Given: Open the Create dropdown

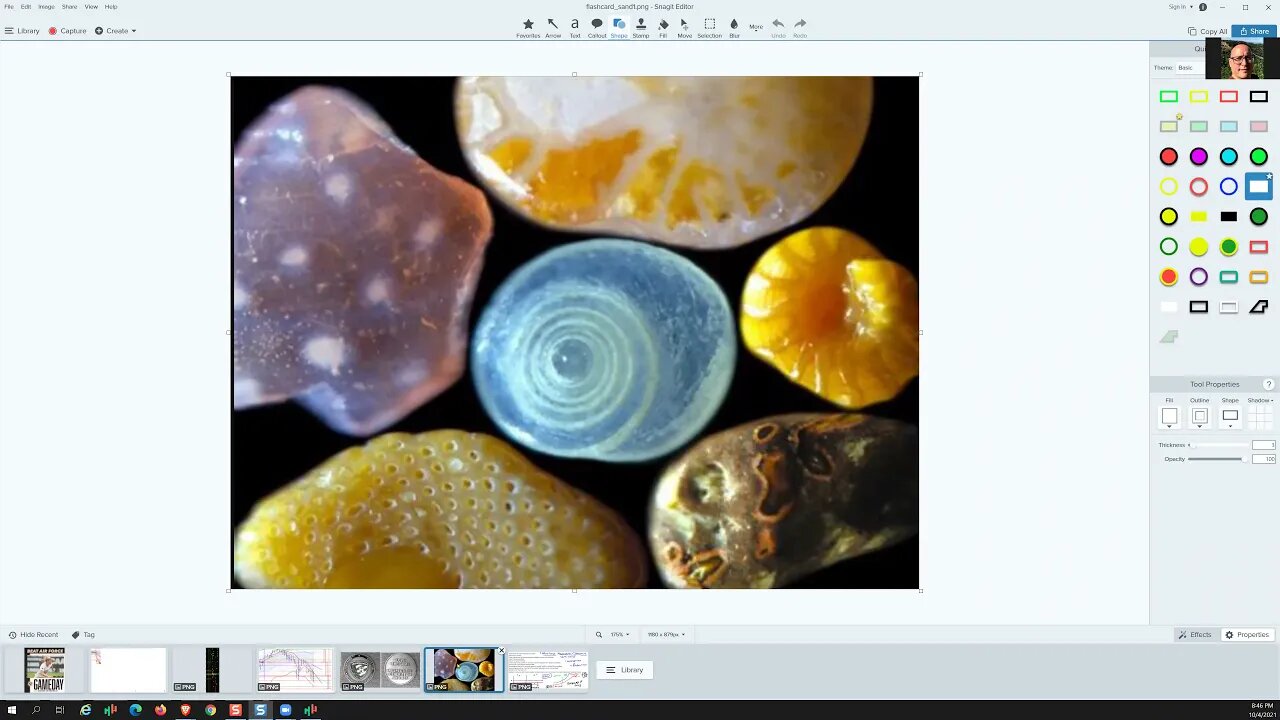Looking at the screenshot, I should (x=116, y=31).
